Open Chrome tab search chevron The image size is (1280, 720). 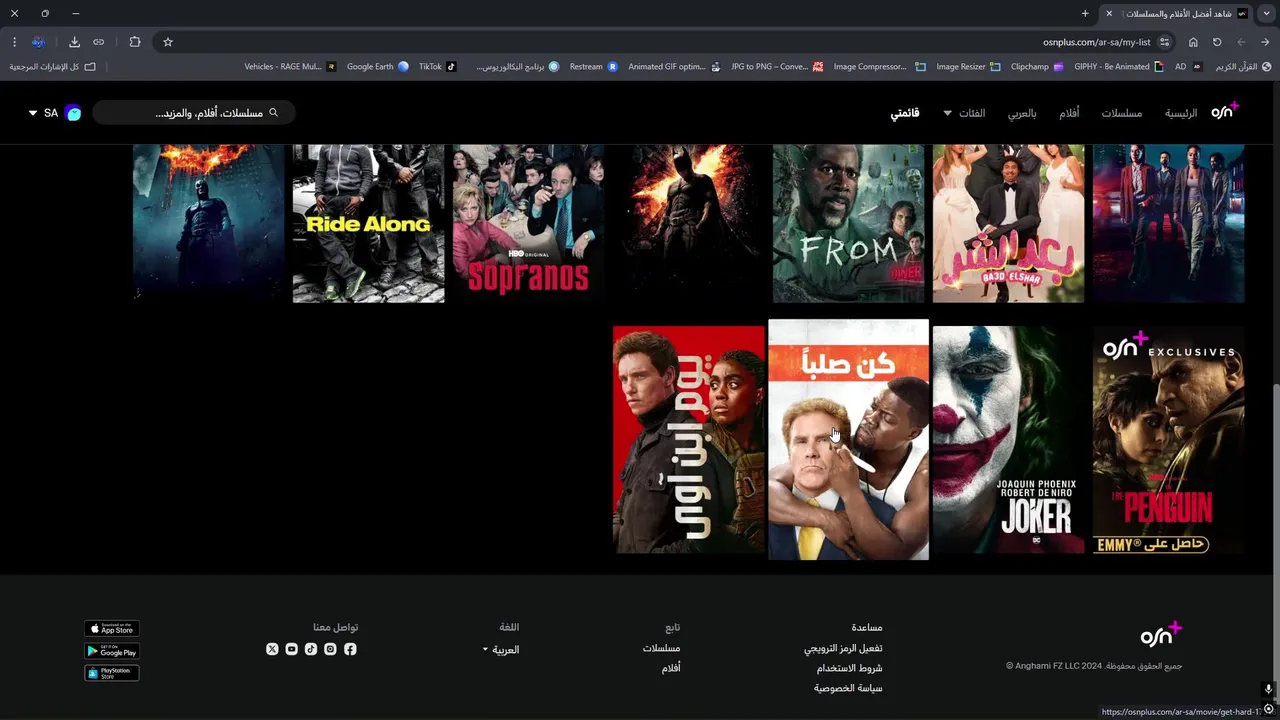1265,14
